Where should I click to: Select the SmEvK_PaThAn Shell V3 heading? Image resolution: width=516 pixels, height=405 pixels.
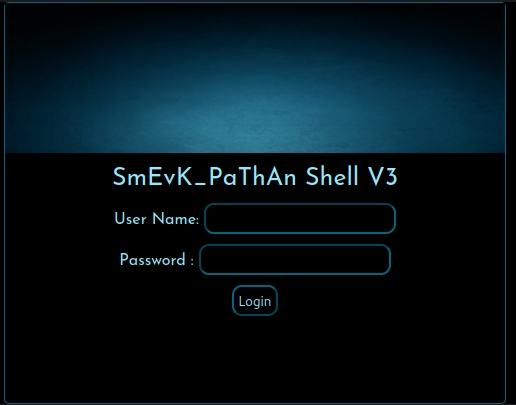click(x=255, y=177)
